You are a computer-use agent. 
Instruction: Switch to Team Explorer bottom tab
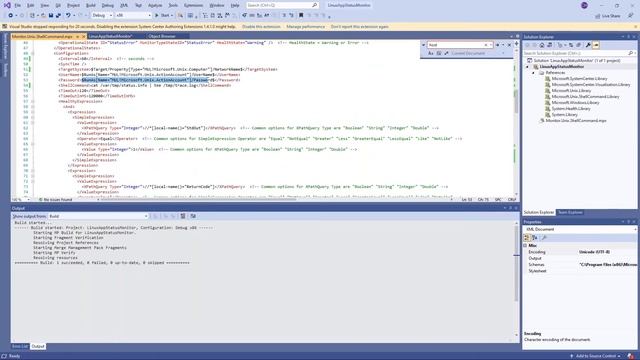(x=570, y=213)
